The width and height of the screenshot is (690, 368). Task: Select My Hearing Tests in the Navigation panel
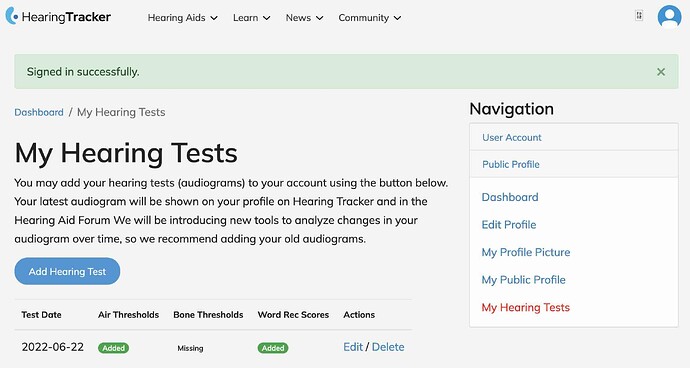[526, 307]
